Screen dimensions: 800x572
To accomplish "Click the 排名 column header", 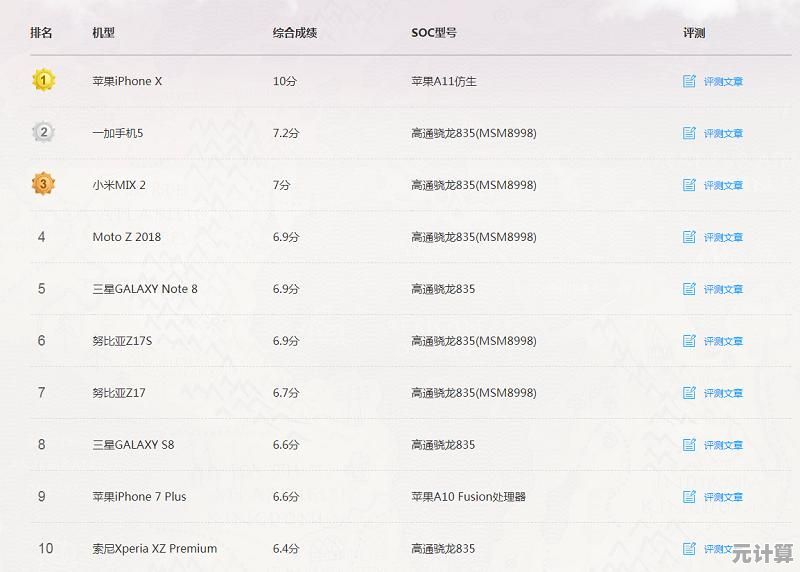I will pyautogui.click(x=42, y=33).
